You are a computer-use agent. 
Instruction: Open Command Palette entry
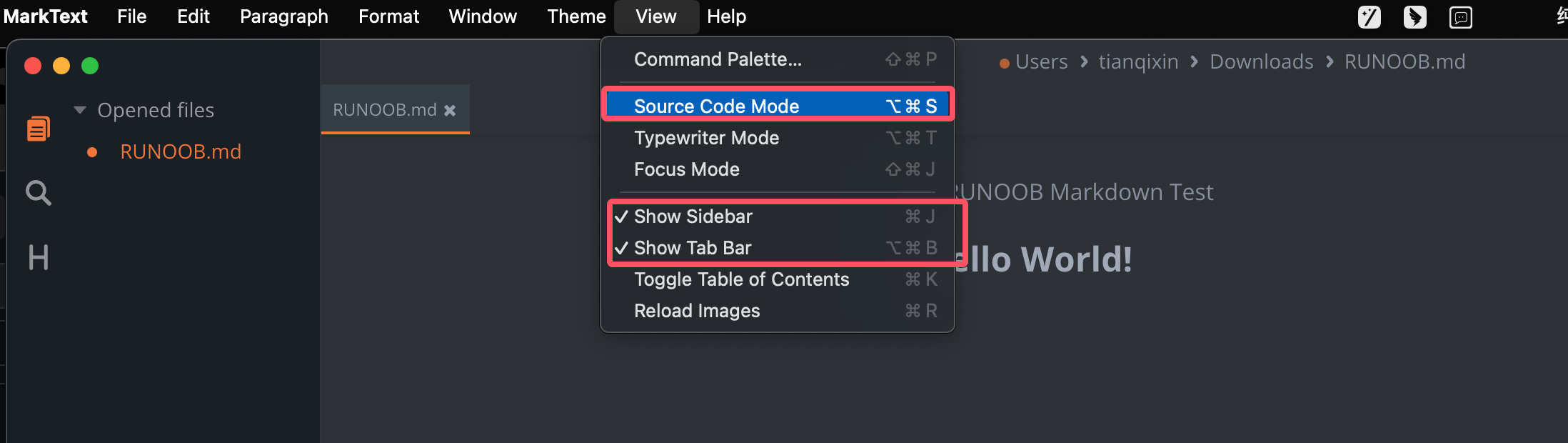tap(718, 59)
